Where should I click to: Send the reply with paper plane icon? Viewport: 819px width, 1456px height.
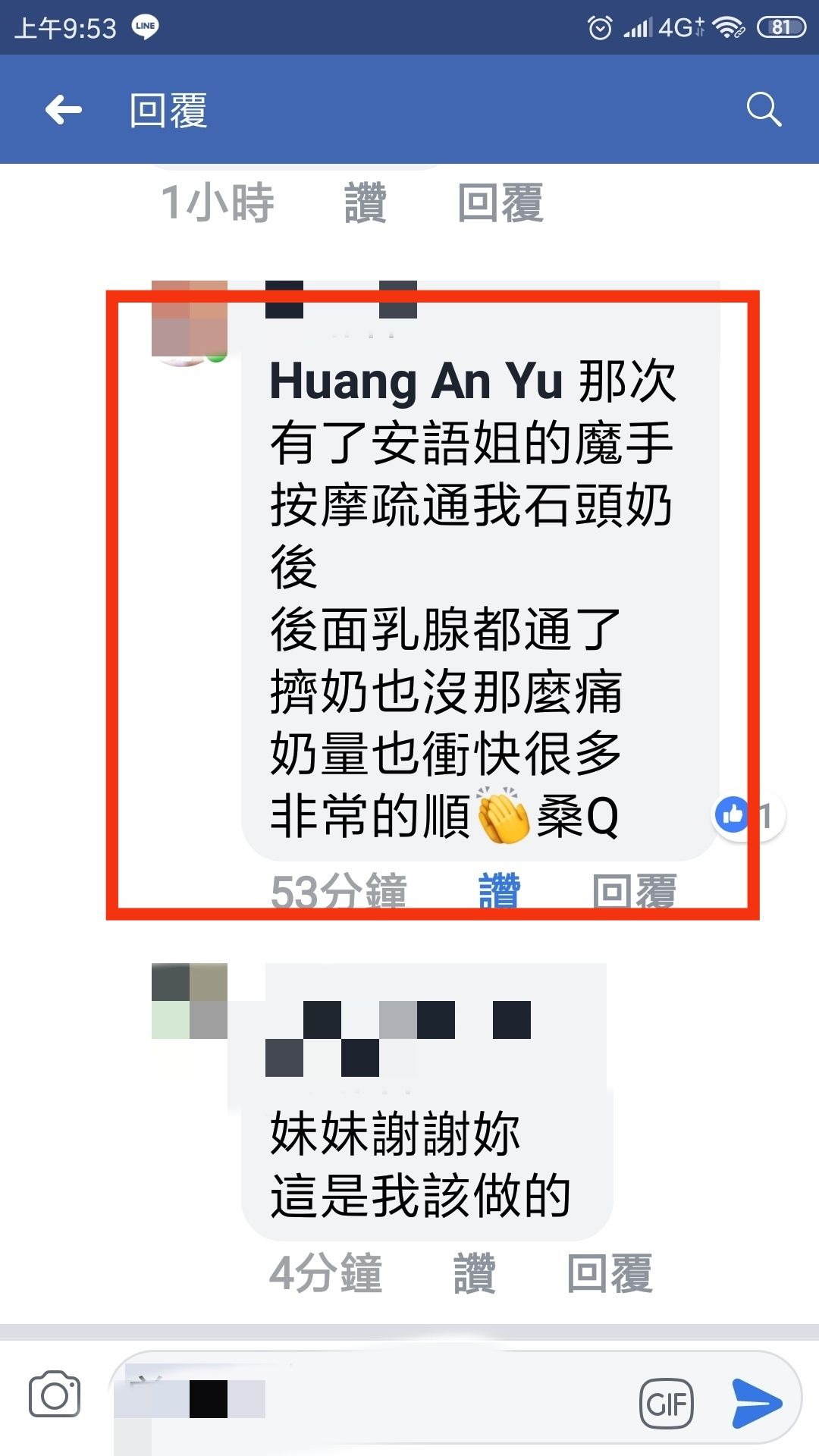pyautogui.click(x=756, y=1403)
